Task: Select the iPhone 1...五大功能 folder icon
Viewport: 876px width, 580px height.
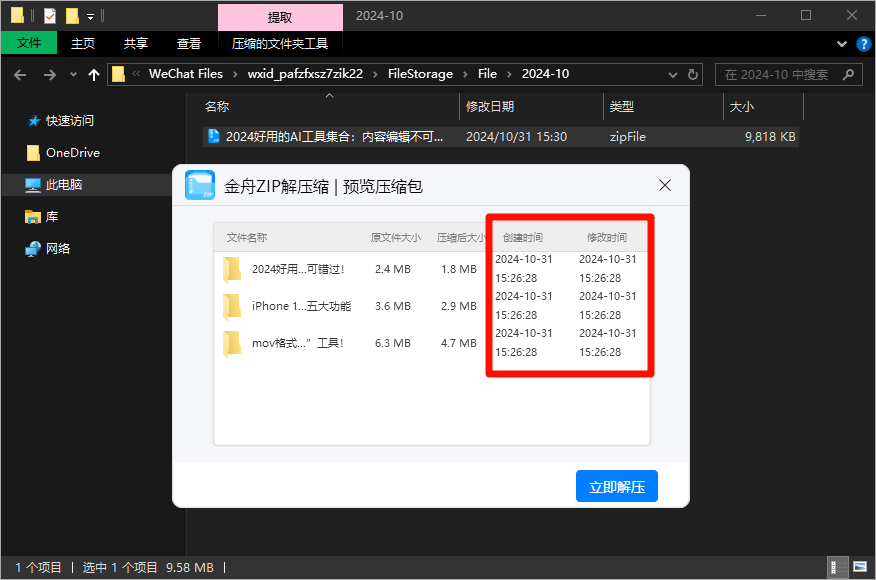Action: 232,306
